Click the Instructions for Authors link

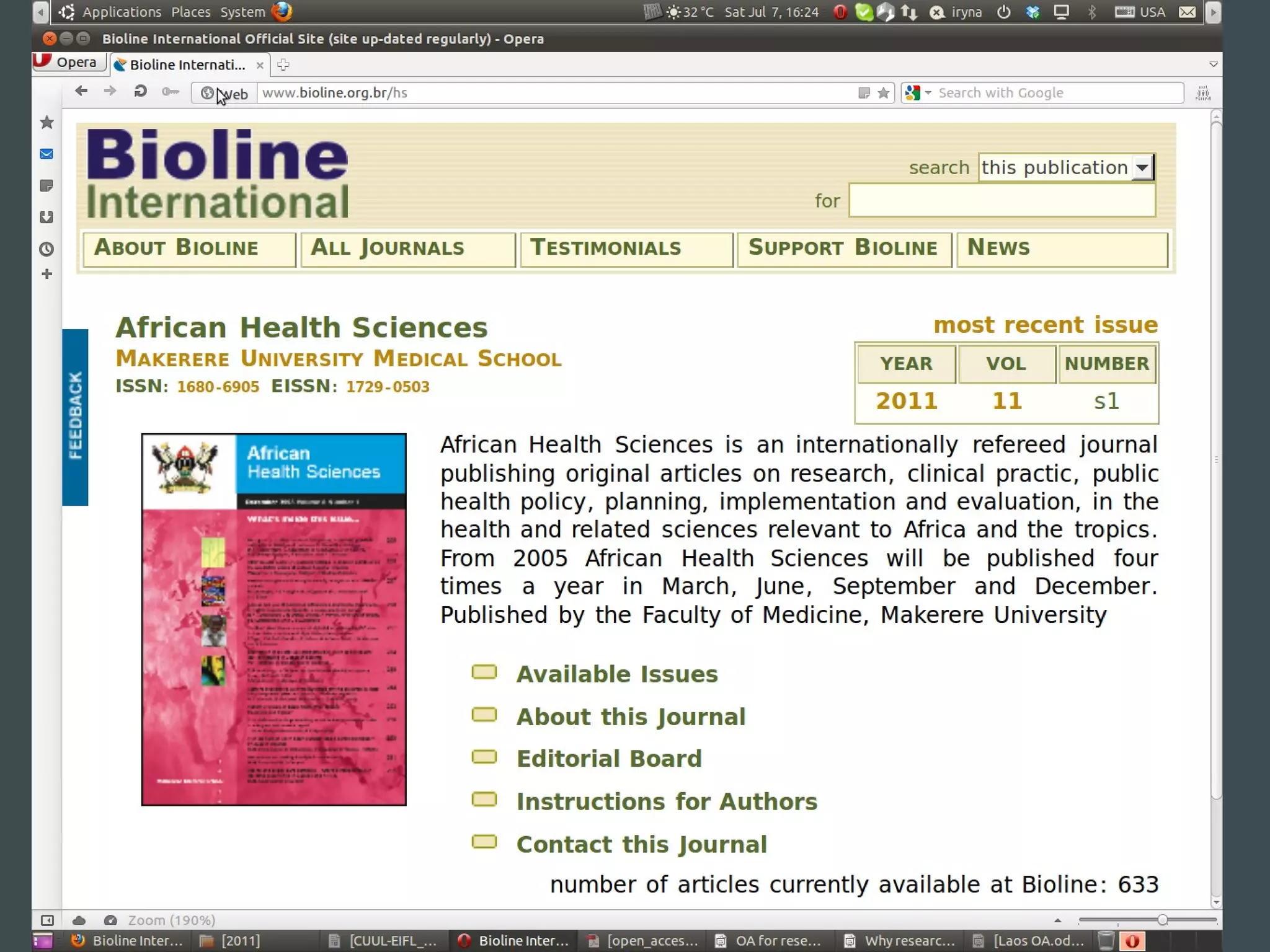pos(667,802)
